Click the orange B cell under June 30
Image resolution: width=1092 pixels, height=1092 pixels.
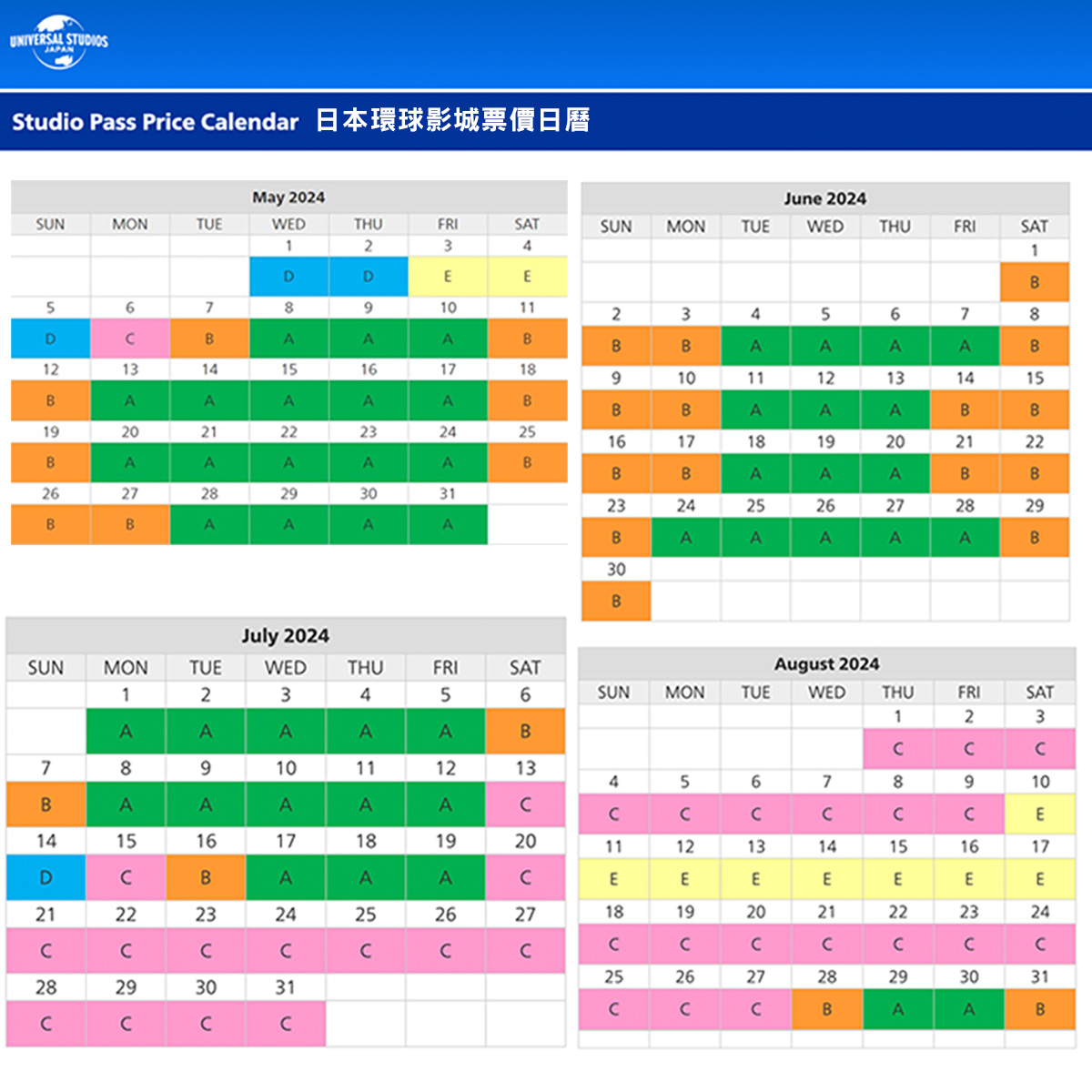[x=616, y=602]
